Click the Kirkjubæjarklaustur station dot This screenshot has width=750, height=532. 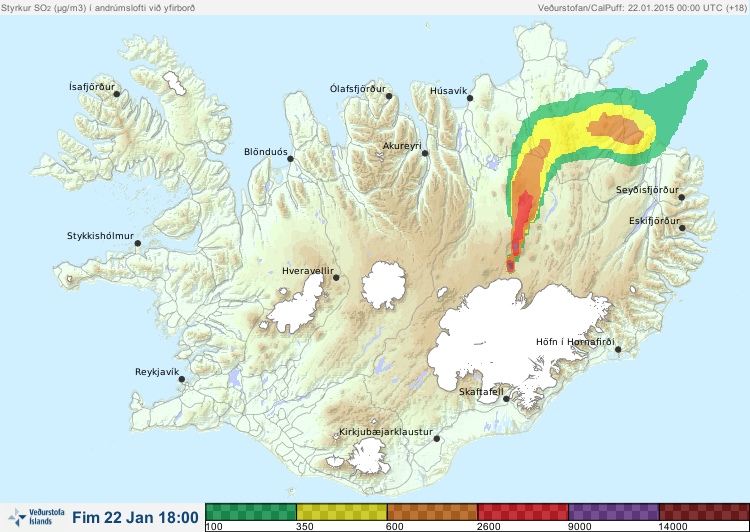tap(436, 438)
